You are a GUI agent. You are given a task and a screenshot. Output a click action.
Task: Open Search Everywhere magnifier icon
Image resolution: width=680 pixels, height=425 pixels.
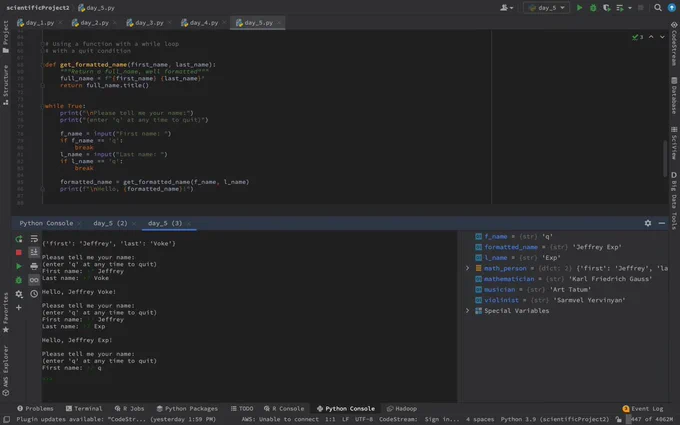click(658, 8)
